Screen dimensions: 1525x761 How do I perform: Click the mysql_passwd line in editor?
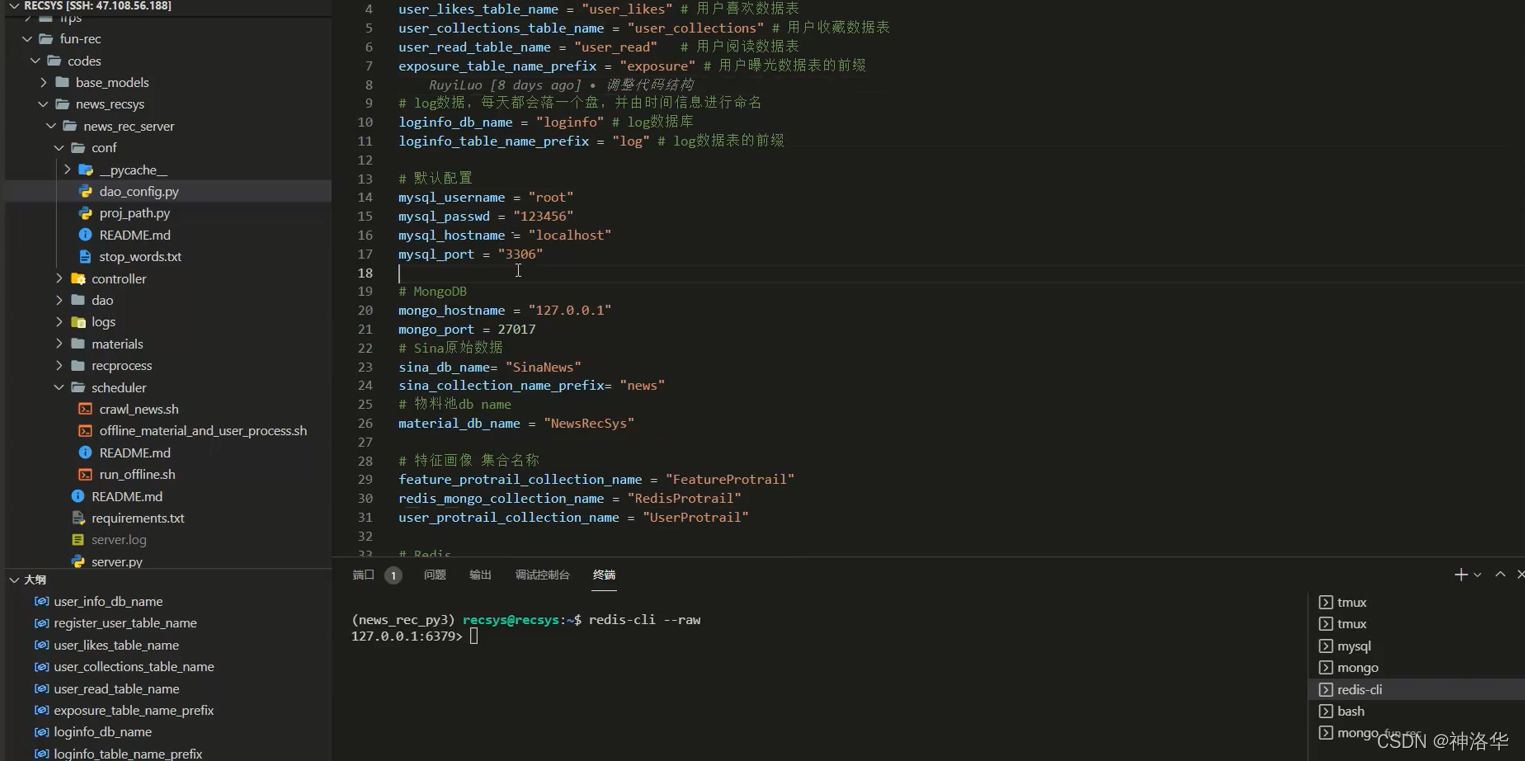tap(486, 216)
